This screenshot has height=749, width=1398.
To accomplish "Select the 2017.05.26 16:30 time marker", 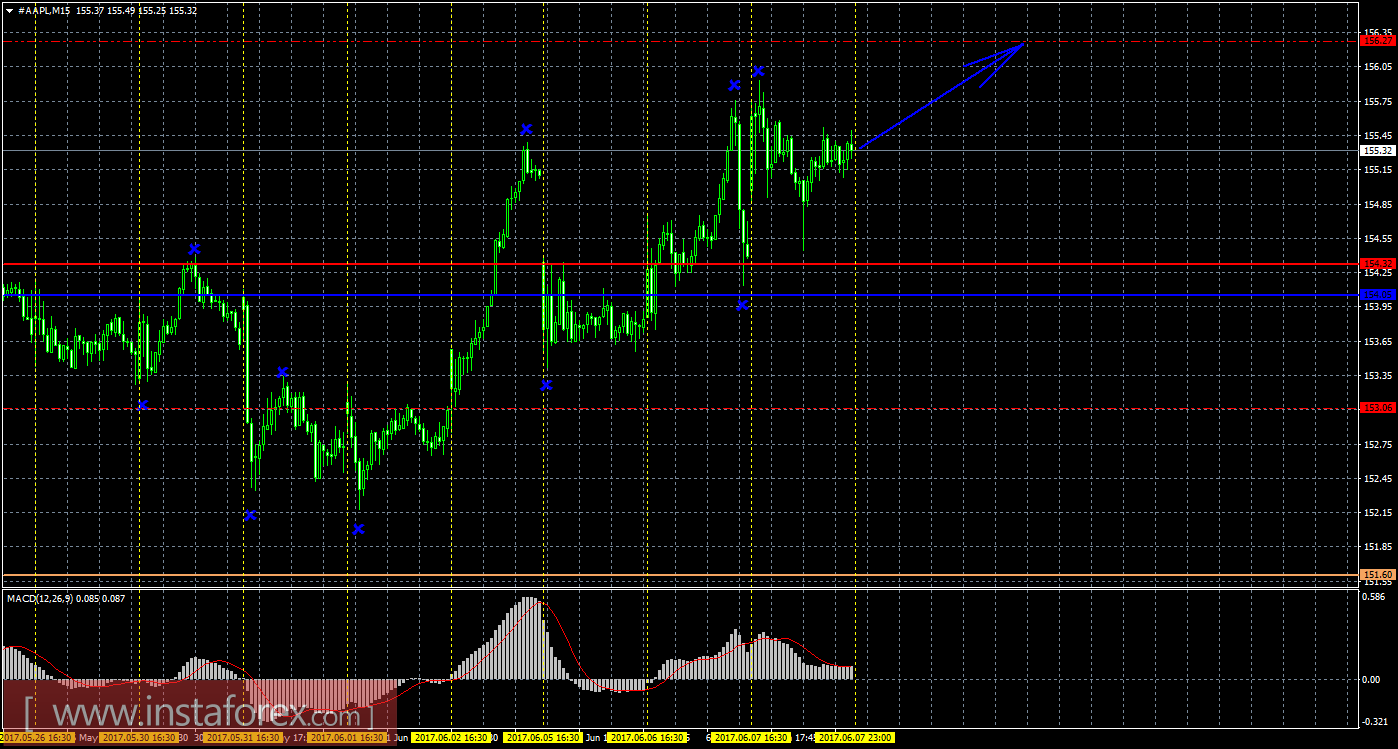I will (37, 738).
